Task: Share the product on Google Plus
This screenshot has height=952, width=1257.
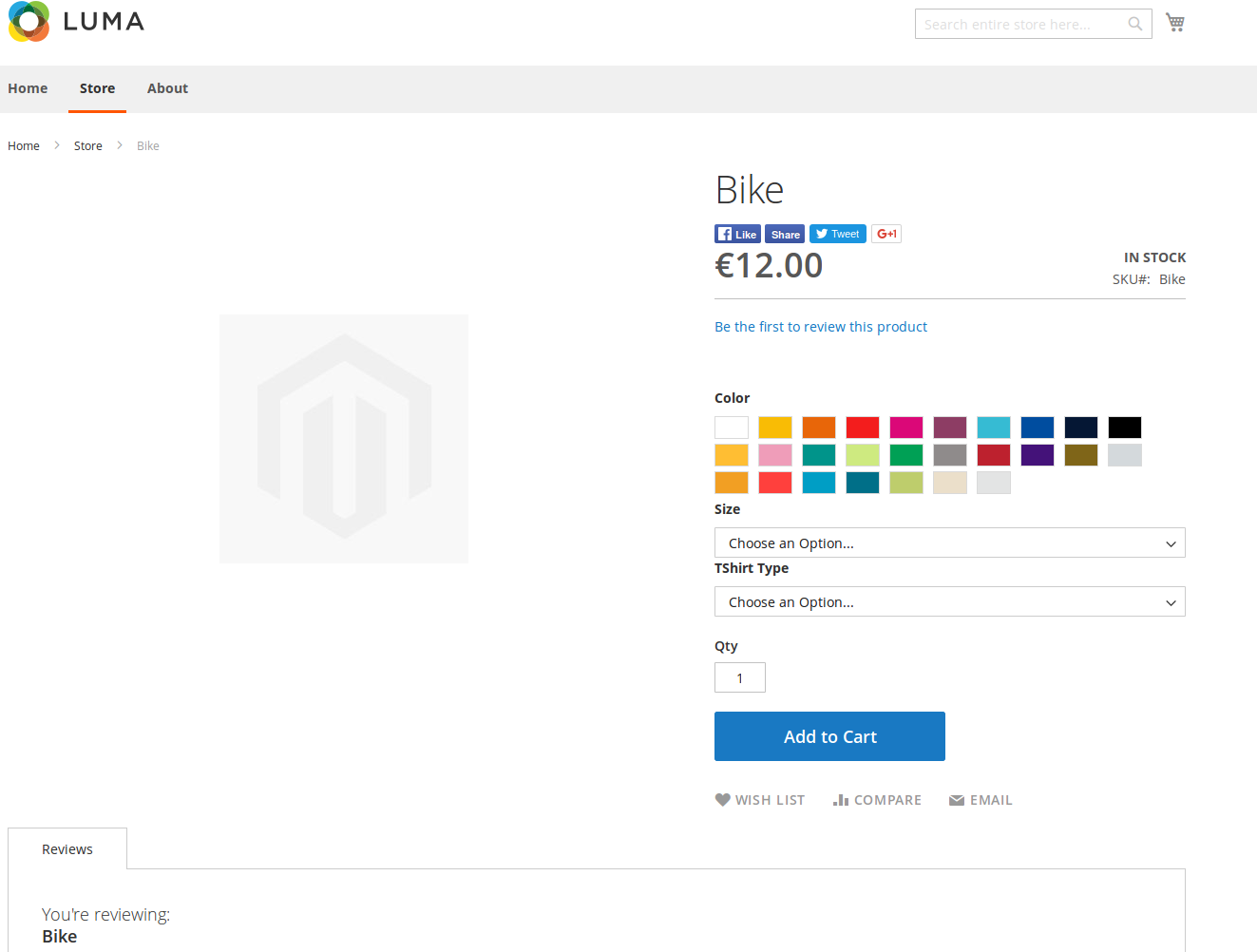Action: [886, 233]
